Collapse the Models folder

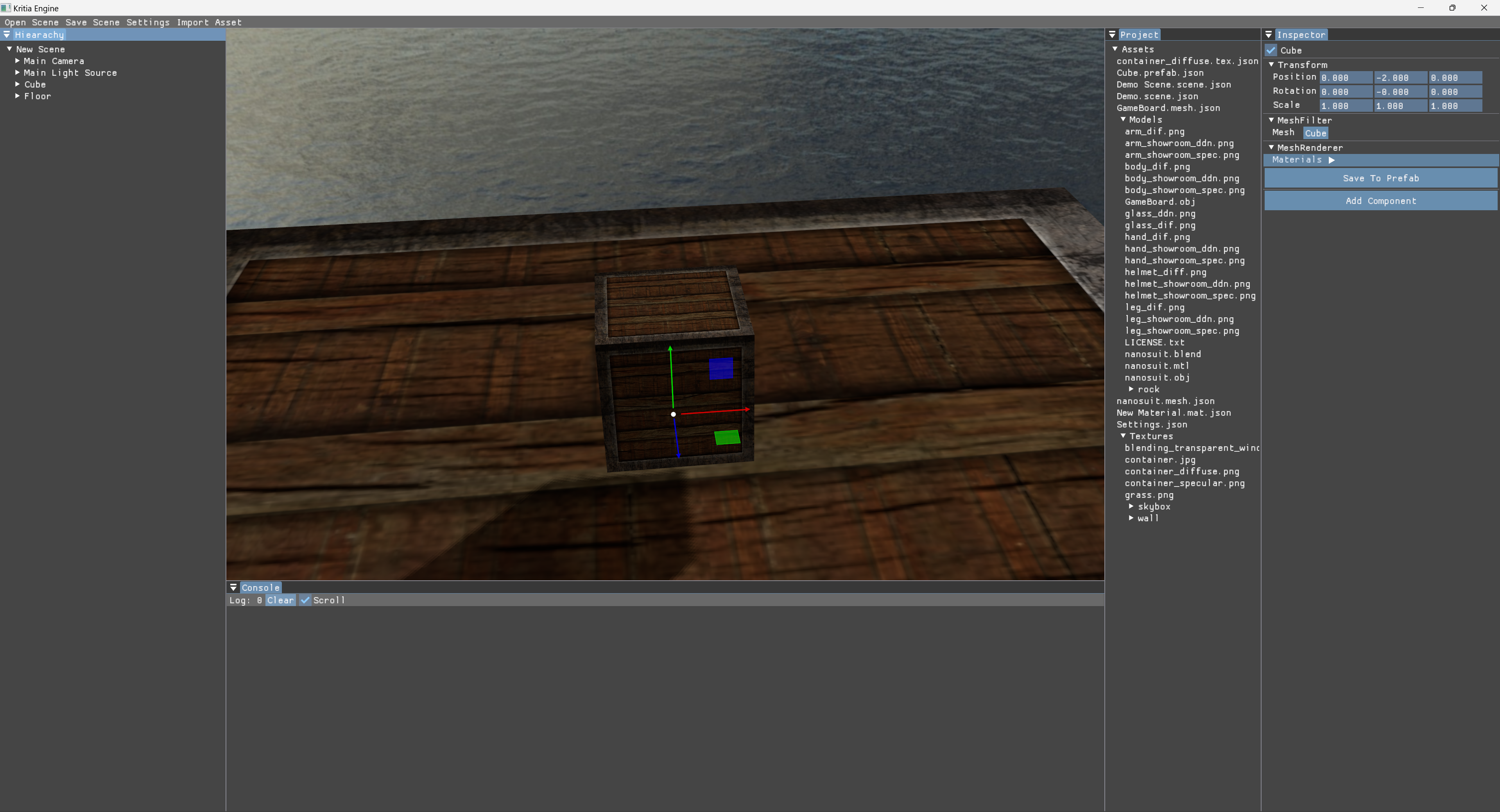point(1123,119)
